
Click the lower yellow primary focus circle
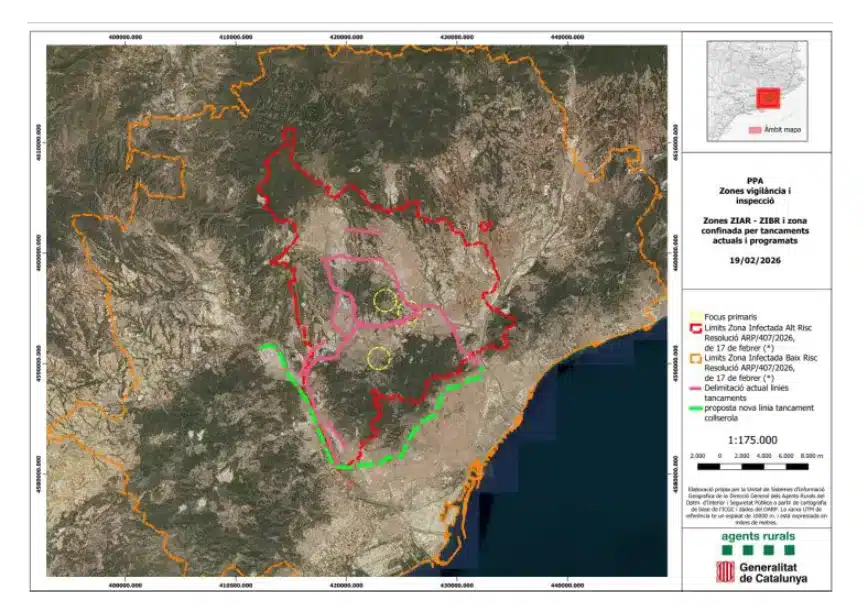coord(378,357)
